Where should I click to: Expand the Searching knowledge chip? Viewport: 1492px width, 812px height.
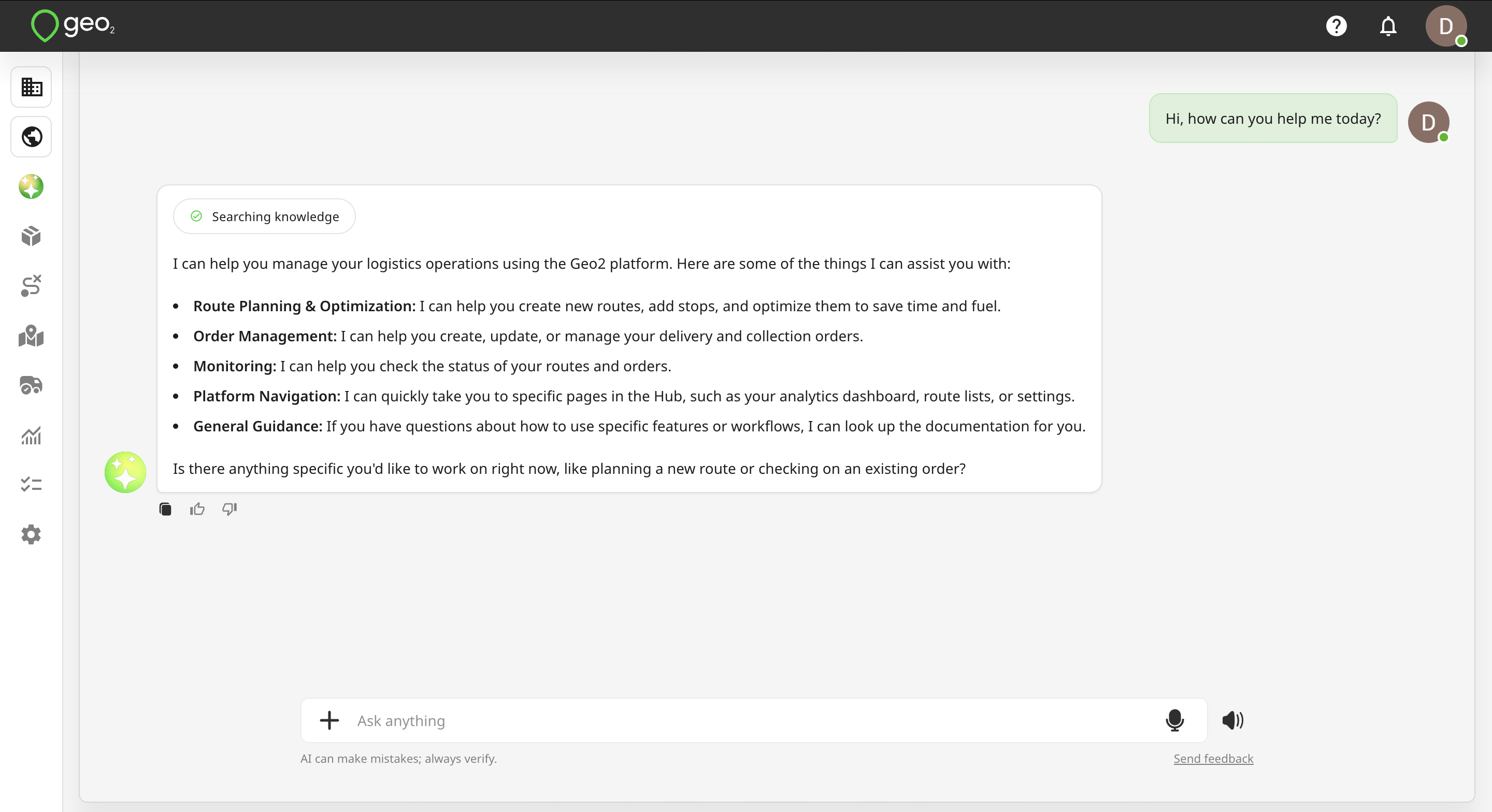[x=264, y=216]
